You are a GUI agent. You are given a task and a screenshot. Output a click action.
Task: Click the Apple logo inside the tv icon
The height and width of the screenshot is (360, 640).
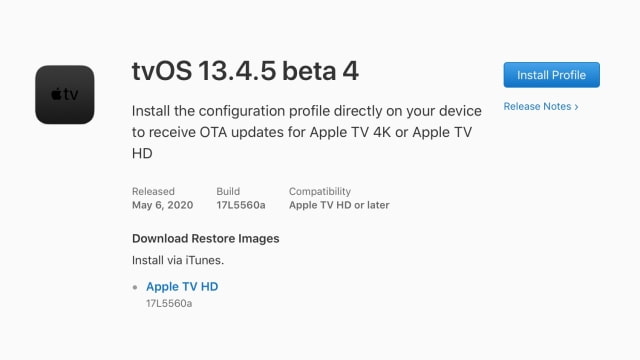(56, 94)
